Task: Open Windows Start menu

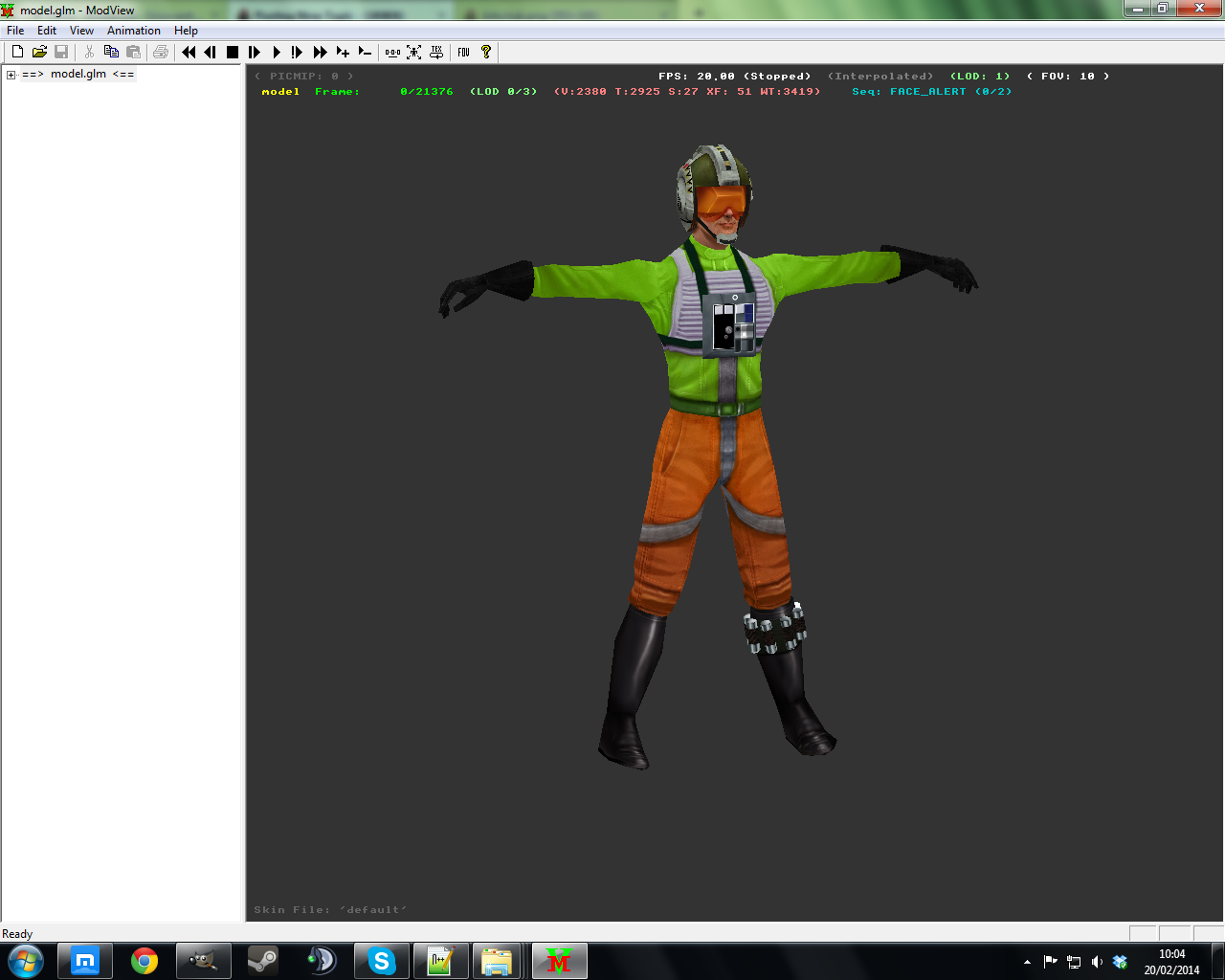Action: [x=25, y=961]
